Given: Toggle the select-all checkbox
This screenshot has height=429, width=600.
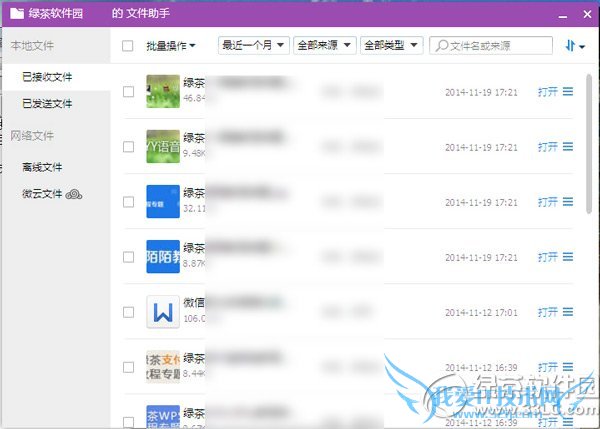Looking at the screenshot, I should [127, 46].
